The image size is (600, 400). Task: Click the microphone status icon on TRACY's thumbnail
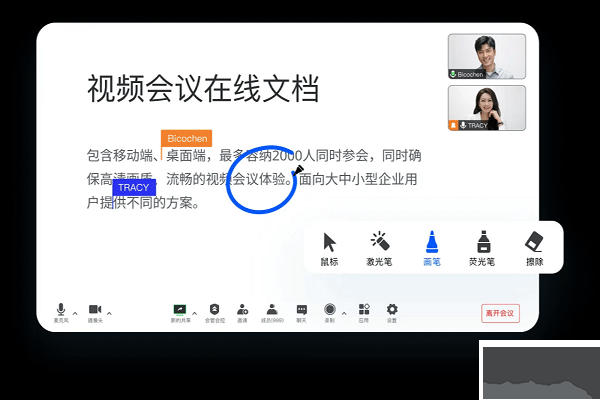463,125
